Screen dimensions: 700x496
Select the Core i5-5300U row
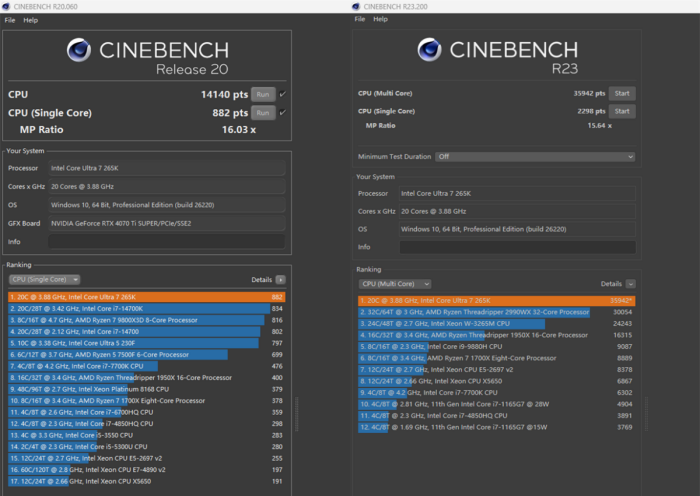tap(146, 447)
